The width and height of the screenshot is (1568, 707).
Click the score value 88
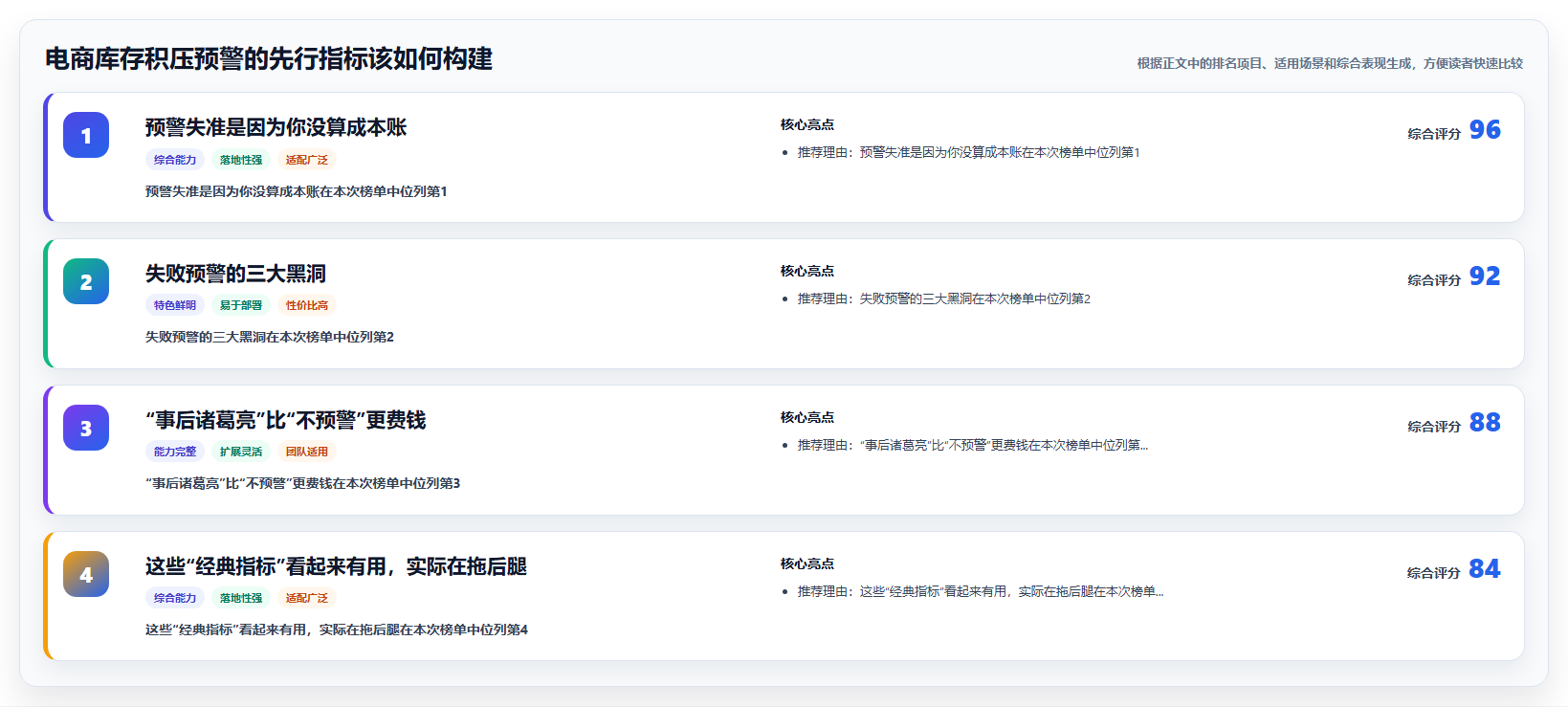[1485, 422]
